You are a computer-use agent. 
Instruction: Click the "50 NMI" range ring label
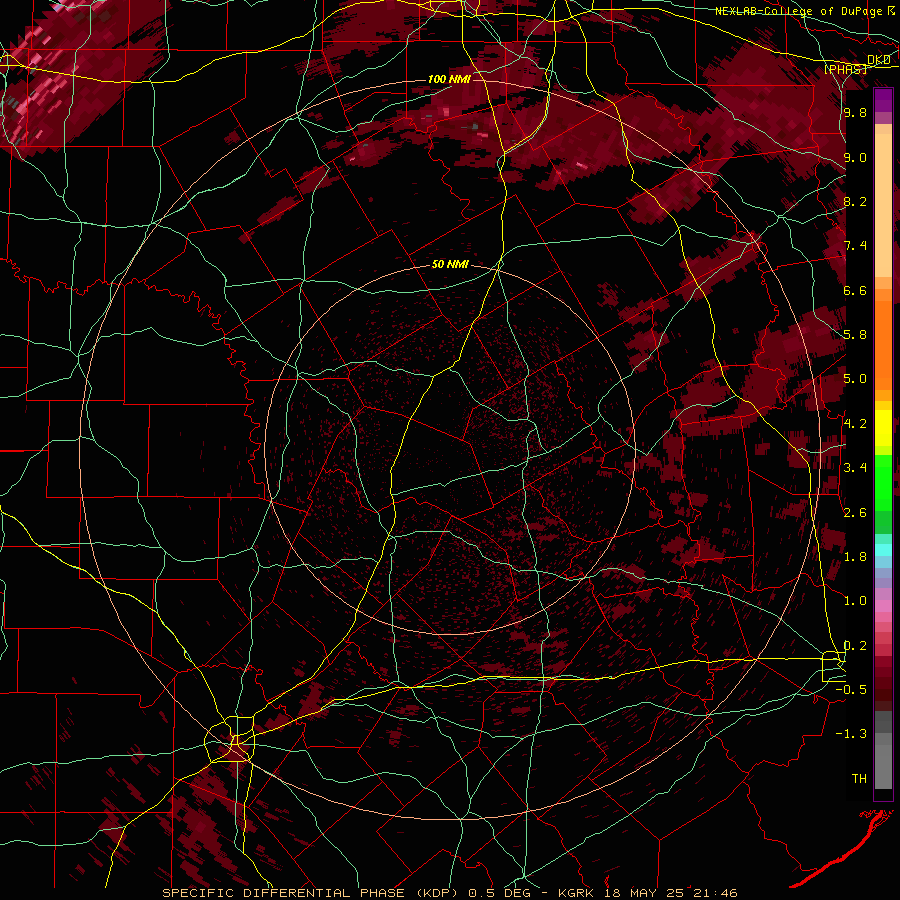pos(450,265)
